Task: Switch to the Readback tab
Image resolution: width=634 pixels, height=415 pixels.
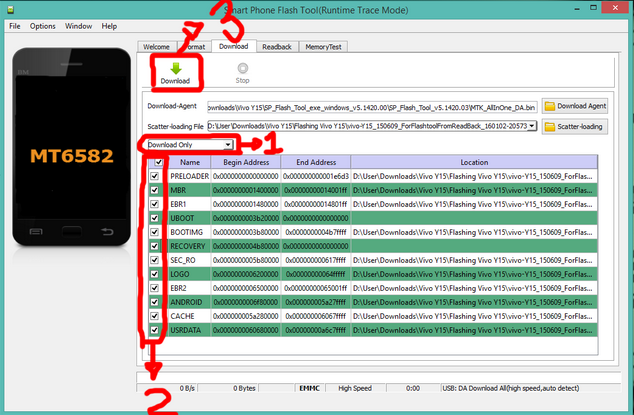Action: pyautogui.click(x=277, y=47)
